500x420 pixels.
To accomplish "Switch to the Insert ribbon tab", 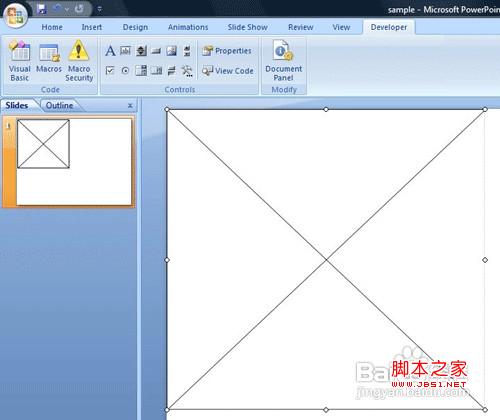I will pyautogui.click(x=92, y=27).
